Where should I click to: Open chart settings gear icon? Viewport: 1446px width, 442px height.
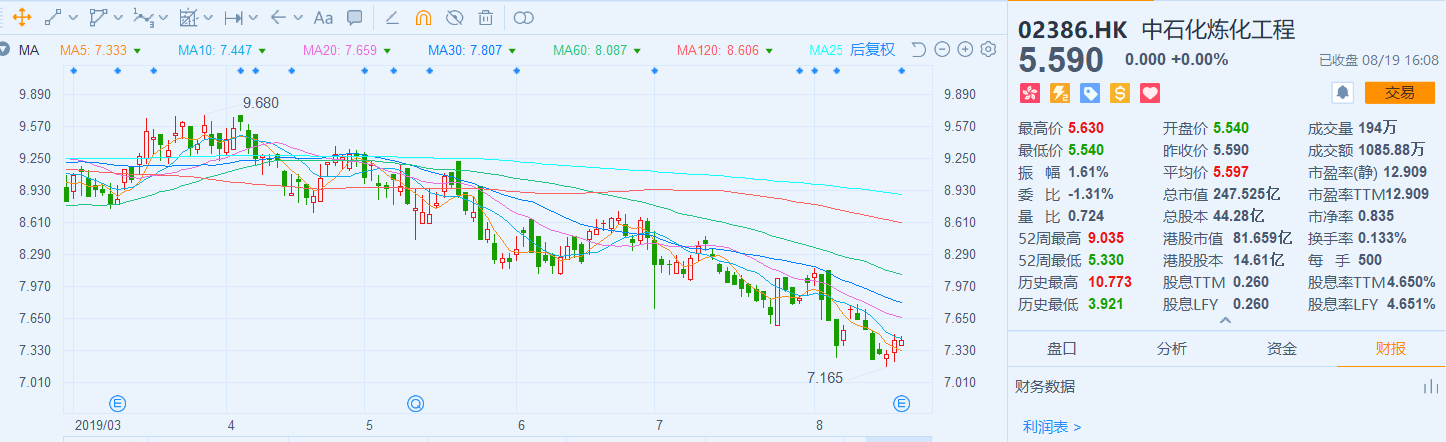[x=988, y=49]
